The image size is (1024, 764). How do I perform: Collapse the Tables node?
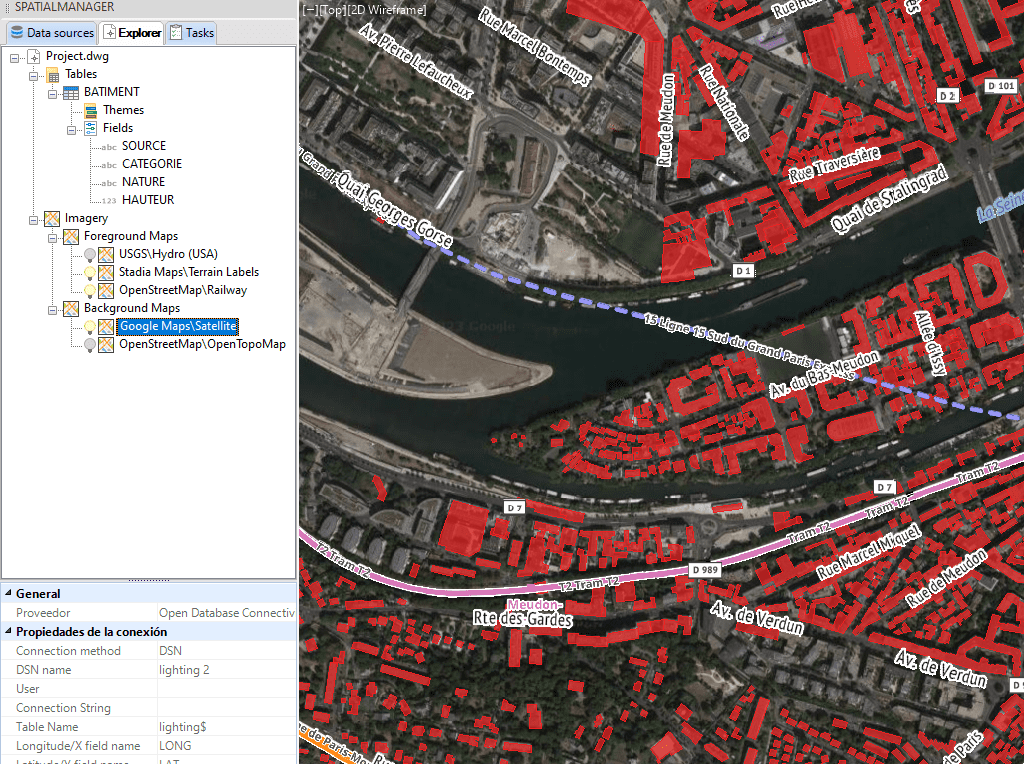[x=33, y=76]
